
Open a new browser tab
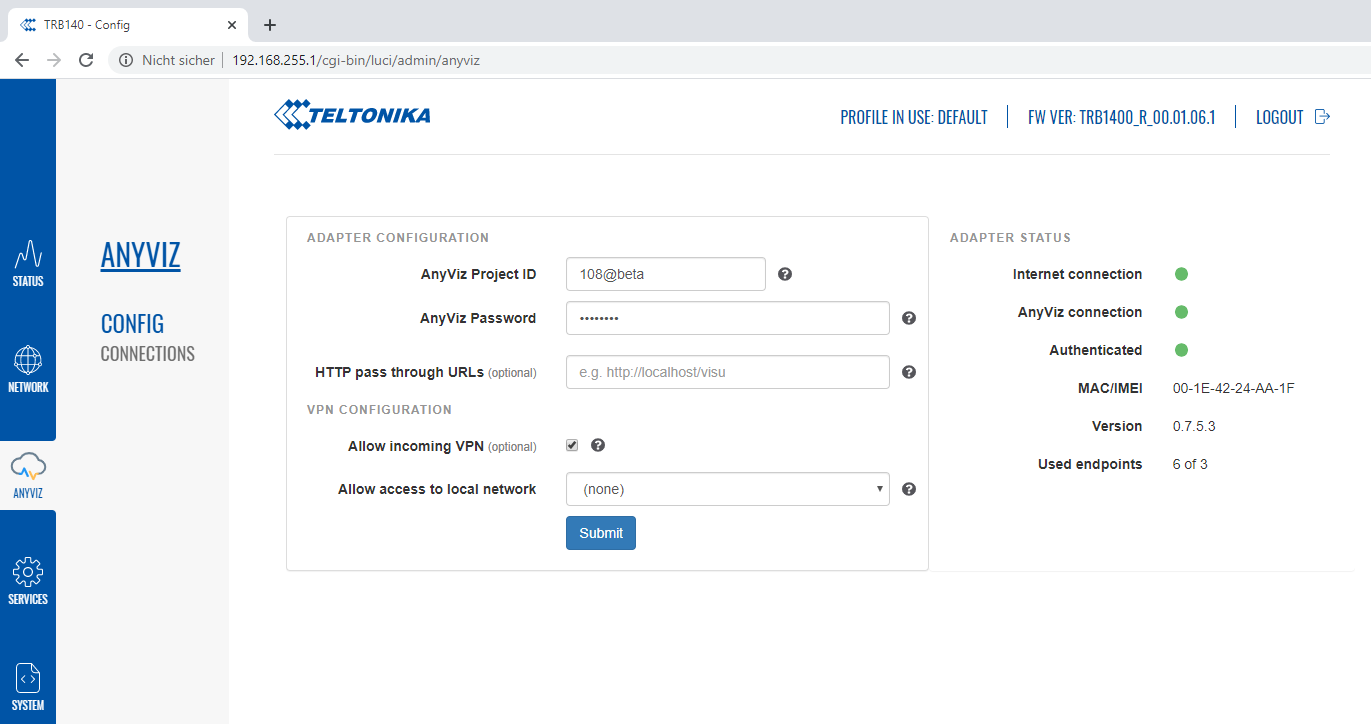tap(269, 25)
